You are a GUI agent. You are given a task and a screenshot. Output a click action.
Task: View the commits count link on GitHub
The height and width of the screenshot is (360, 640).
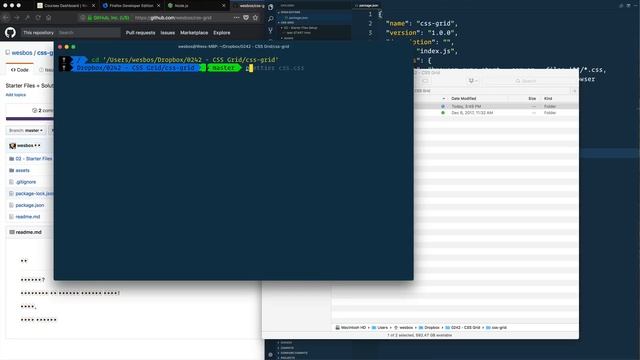[x=42, y=110]
